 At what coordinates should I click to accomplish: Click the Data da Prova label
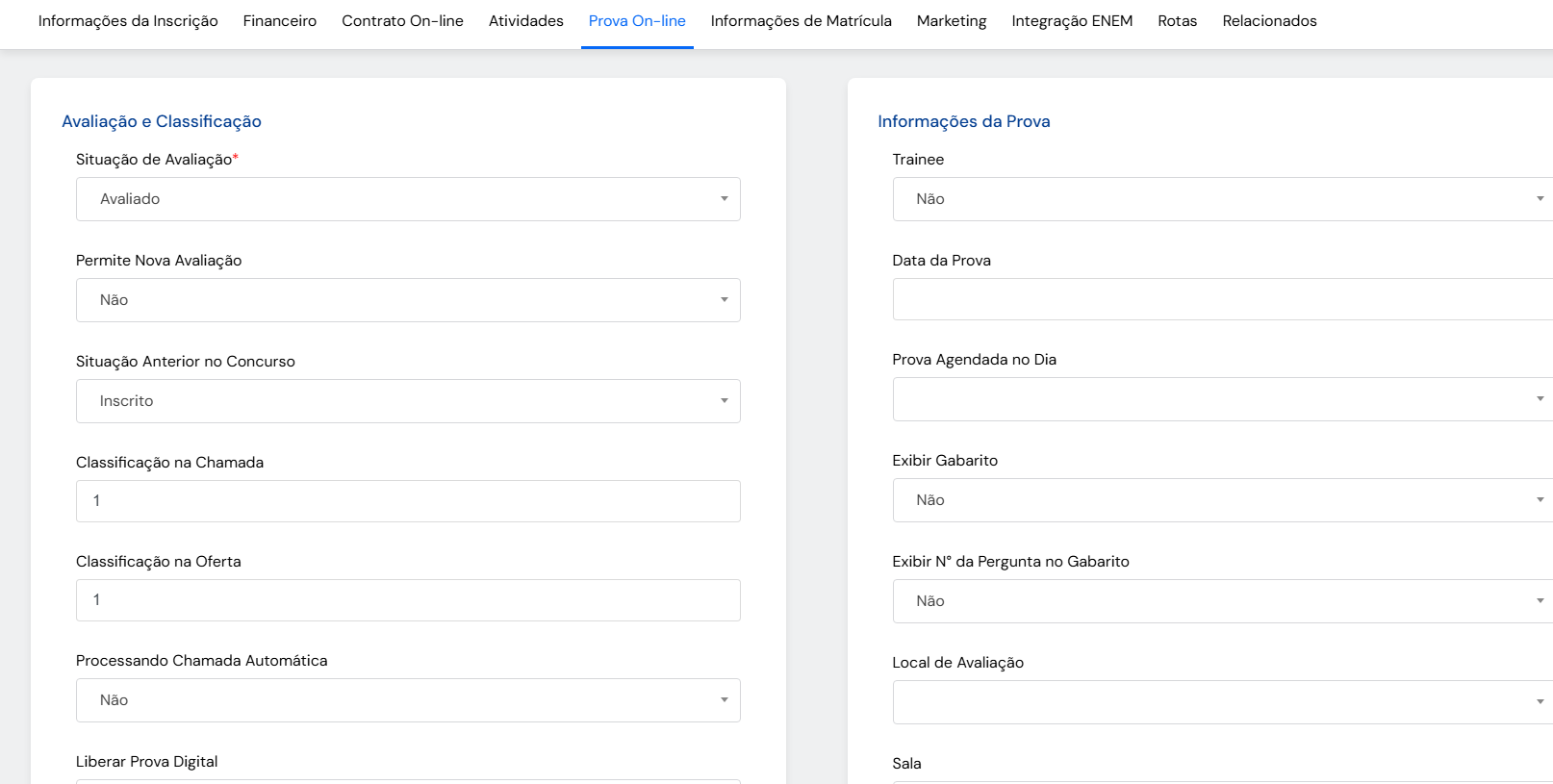941,261
